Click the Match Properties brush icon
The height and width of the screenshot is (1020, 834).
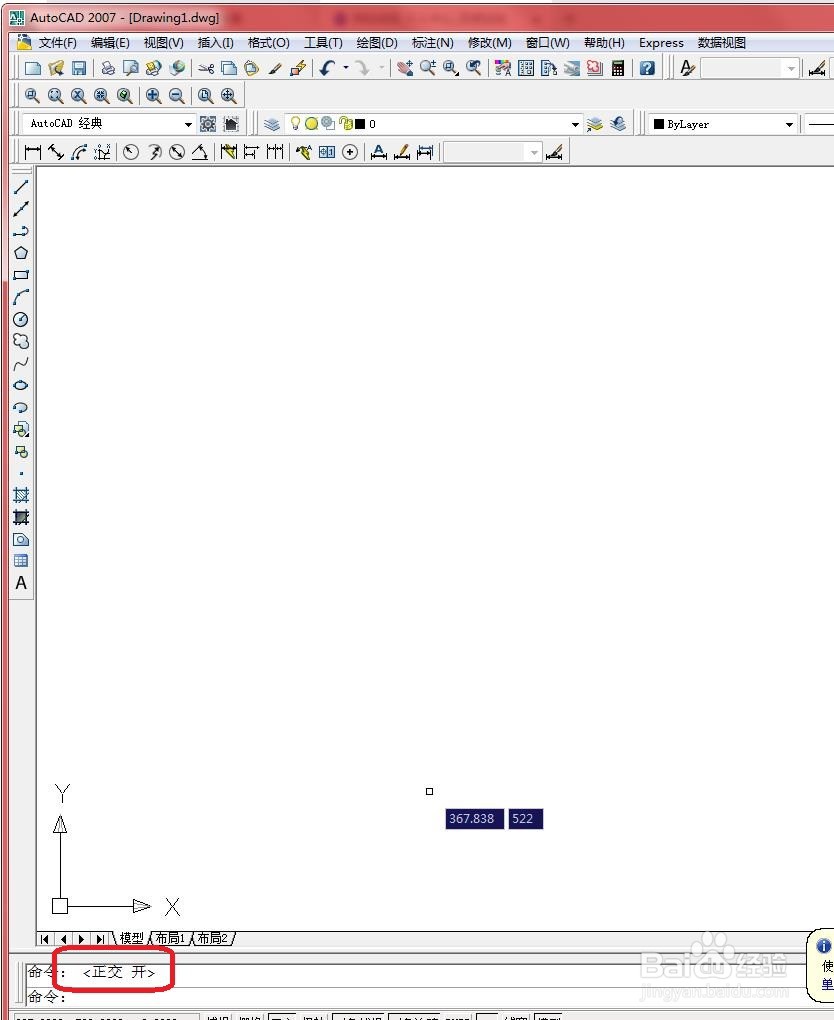275,68
